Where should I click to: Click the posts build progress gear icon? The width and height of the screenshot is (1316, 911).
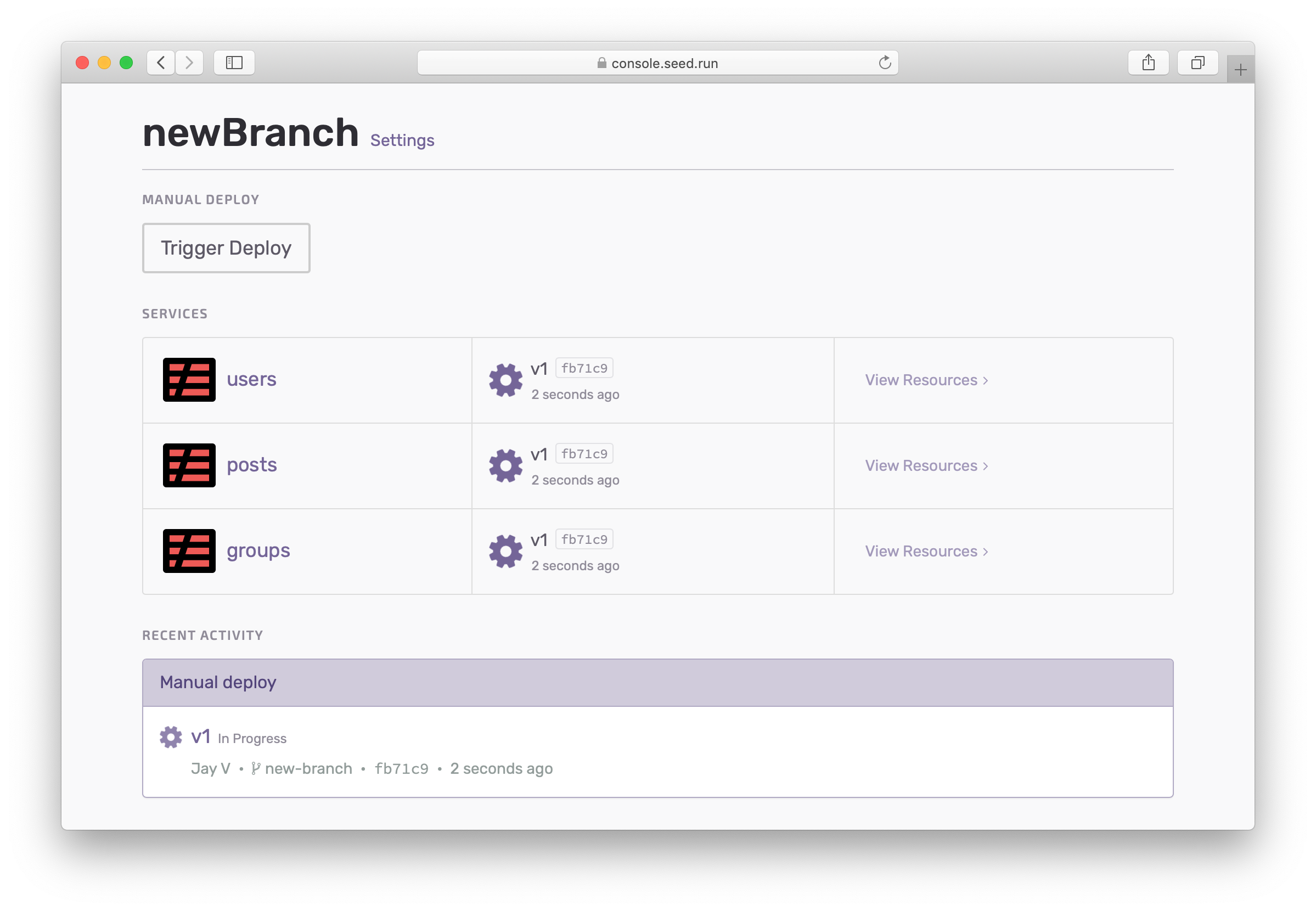tap(505, 466)
